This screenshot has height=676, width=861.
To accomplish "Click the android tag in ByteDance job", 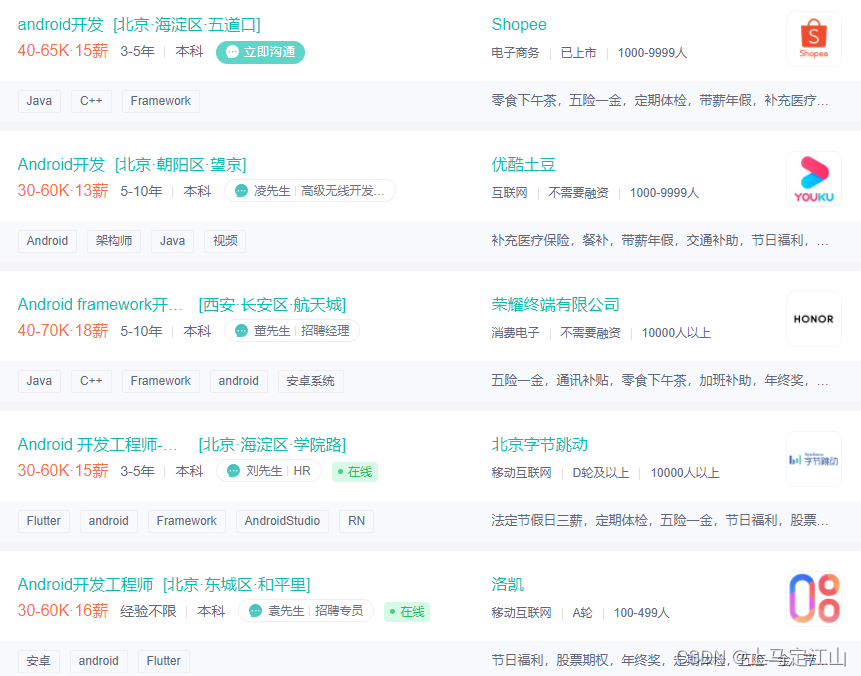I will (x=109, y=521).
